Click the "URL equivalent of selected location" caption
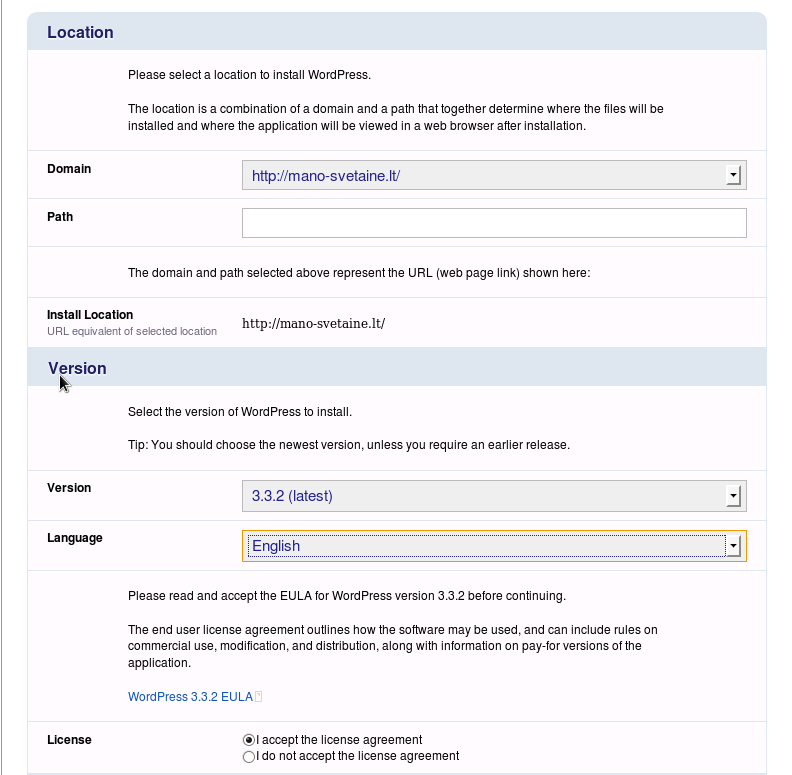Viewport: 792px width, 775px height. [x=132, y=331]
